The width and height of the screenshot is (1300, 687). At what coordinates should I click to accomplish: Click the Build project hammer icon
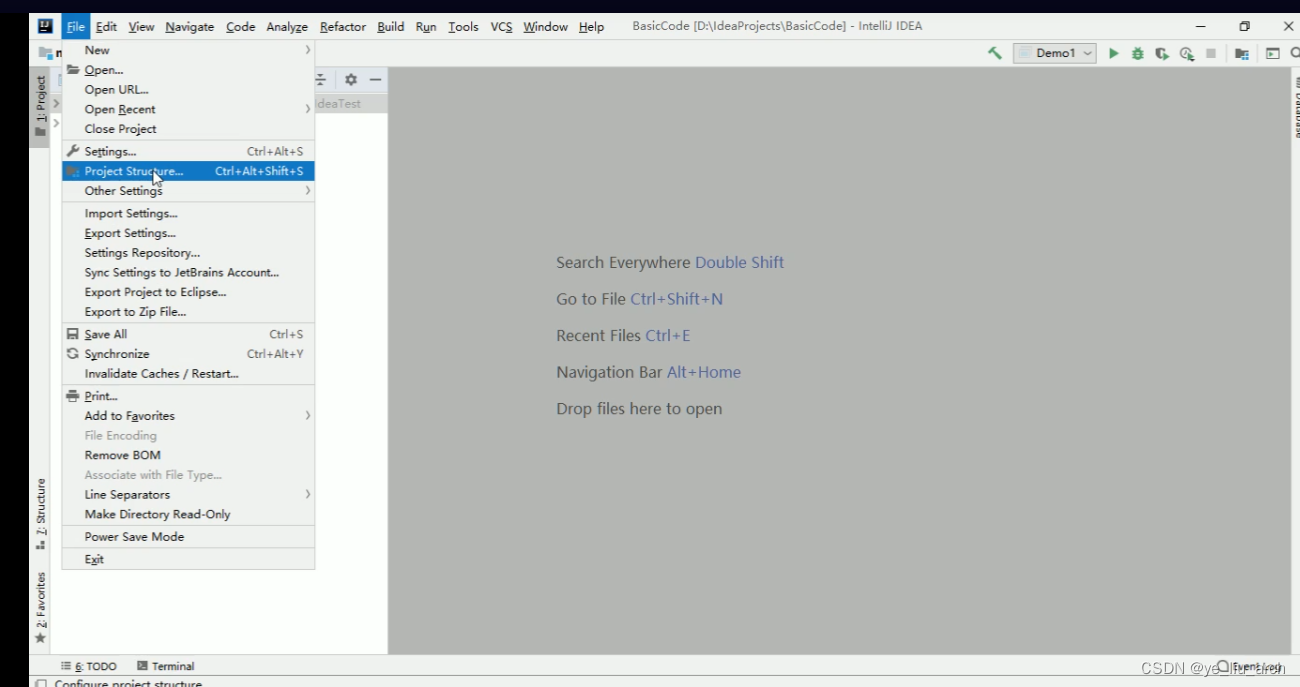994,53
